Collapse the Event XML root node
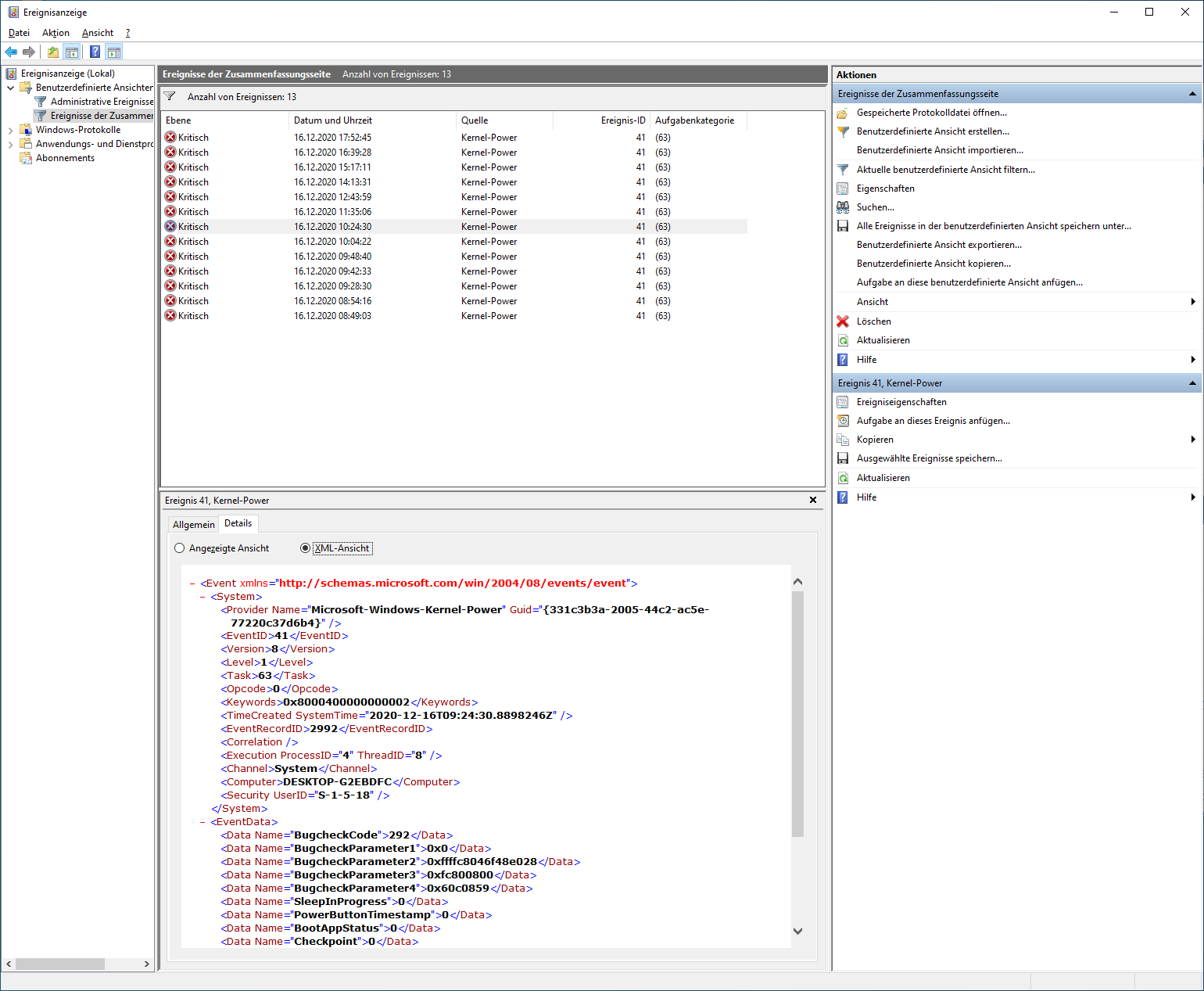Screen dimensions: 1204x991 [x=192, y=583]
